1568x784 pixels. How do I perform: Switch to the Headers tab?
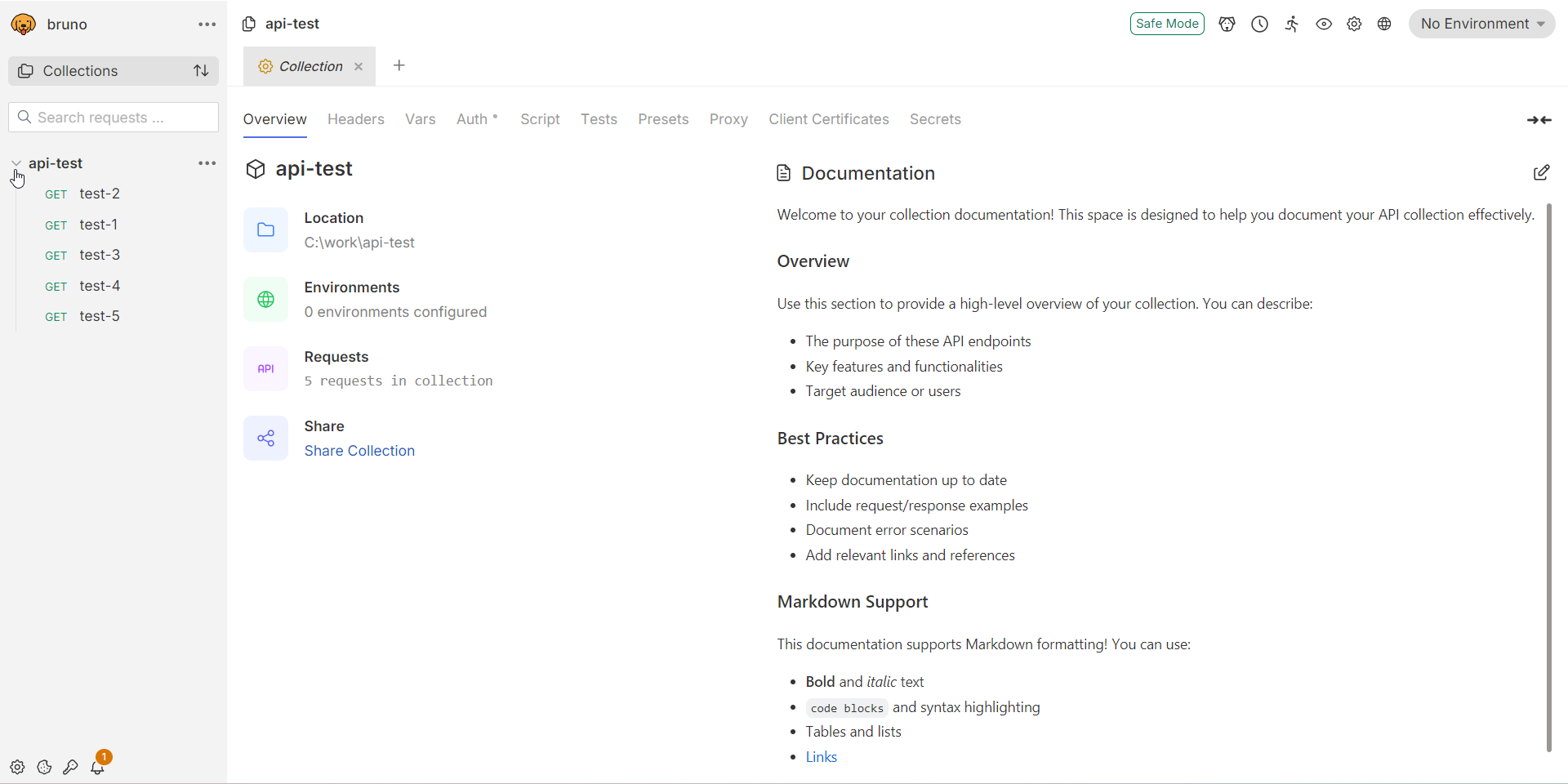click(355, 119)
